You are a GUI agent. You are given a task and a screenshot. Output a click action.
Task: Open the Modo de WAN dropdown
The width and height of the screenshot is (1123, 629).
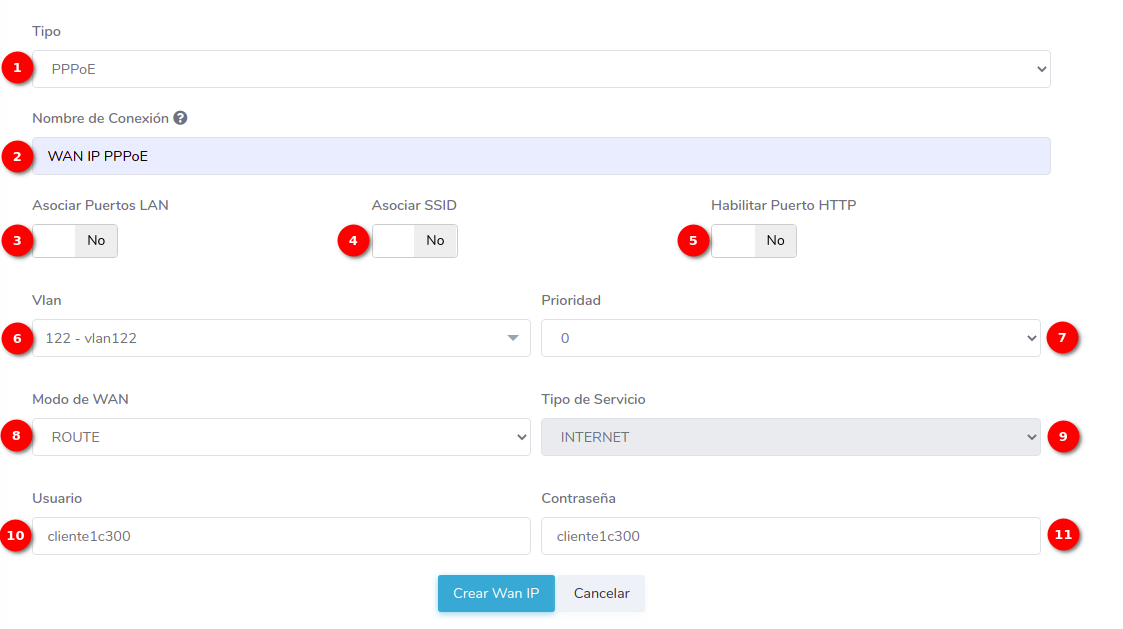(x=281, y=437)
